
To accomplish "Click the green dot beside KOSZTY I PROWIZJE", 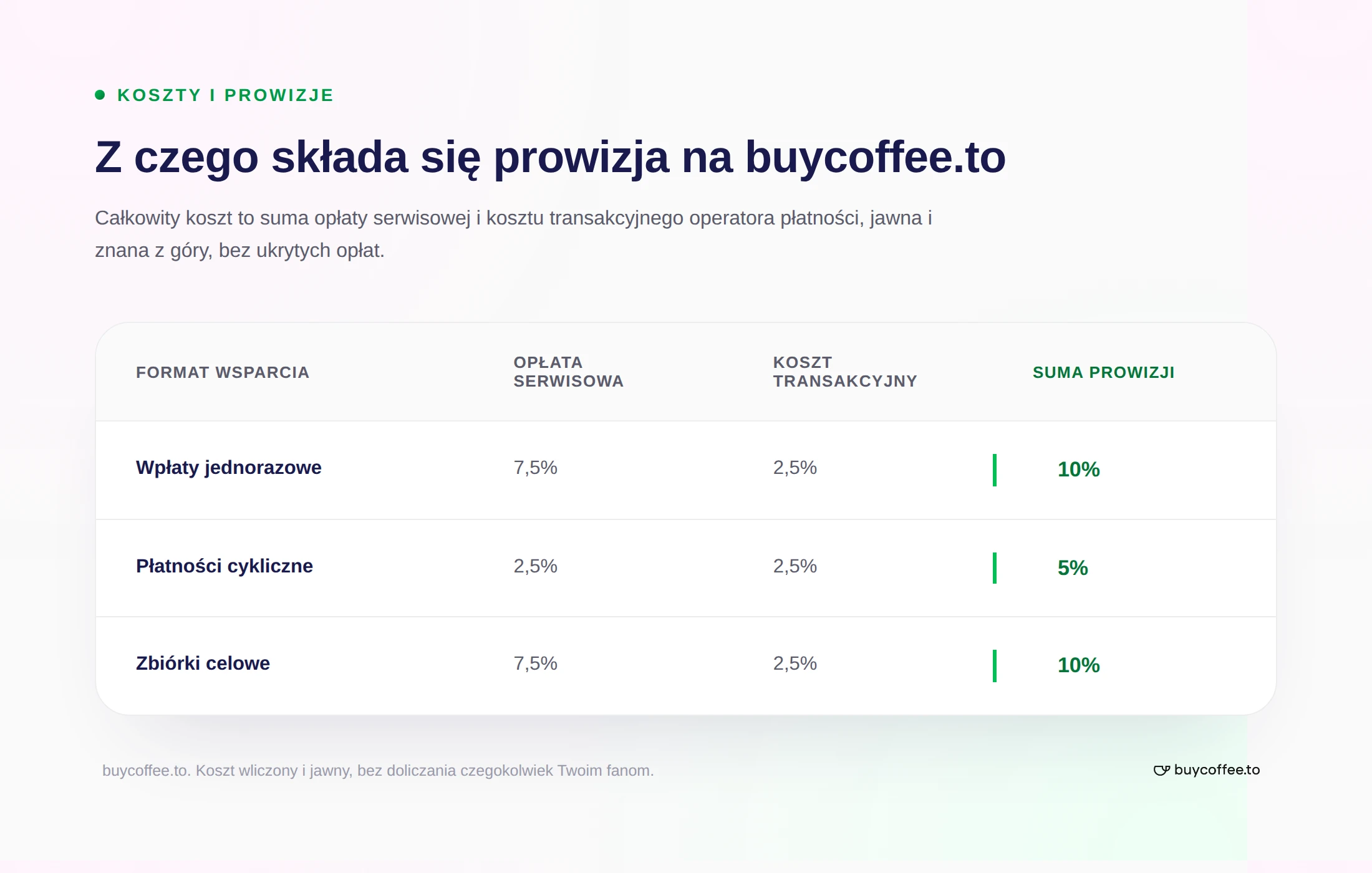I will pyautogui.click(x=100, y=95).
